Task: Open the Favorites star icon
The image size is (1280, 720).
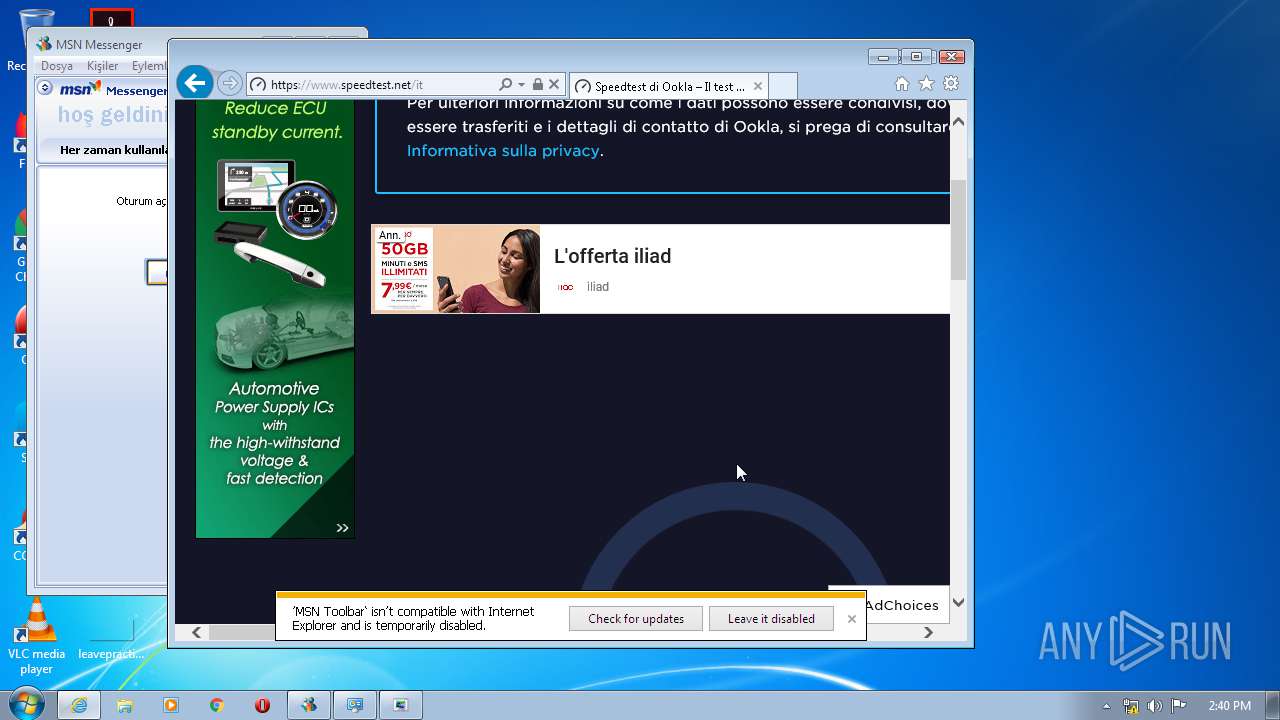Action: tap(926, 84)
